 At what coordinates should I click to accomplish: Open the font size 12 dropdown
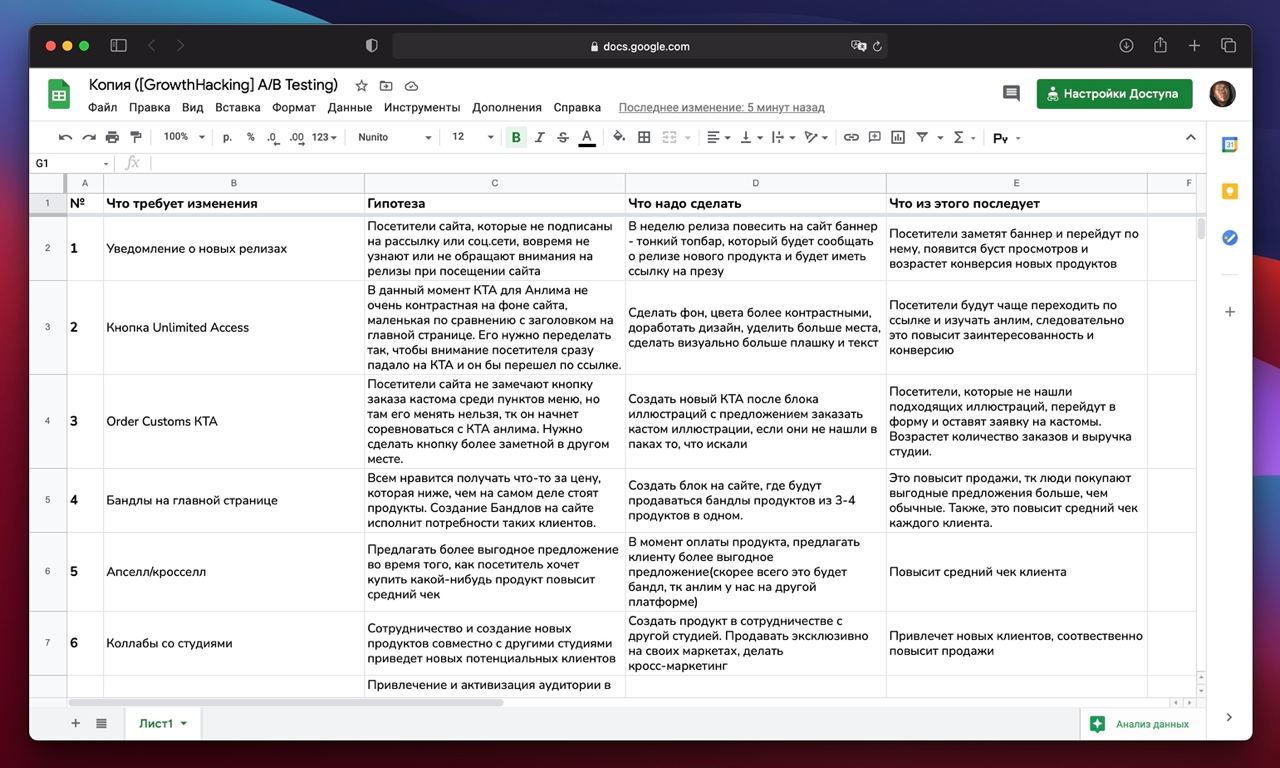coord(473,137)
